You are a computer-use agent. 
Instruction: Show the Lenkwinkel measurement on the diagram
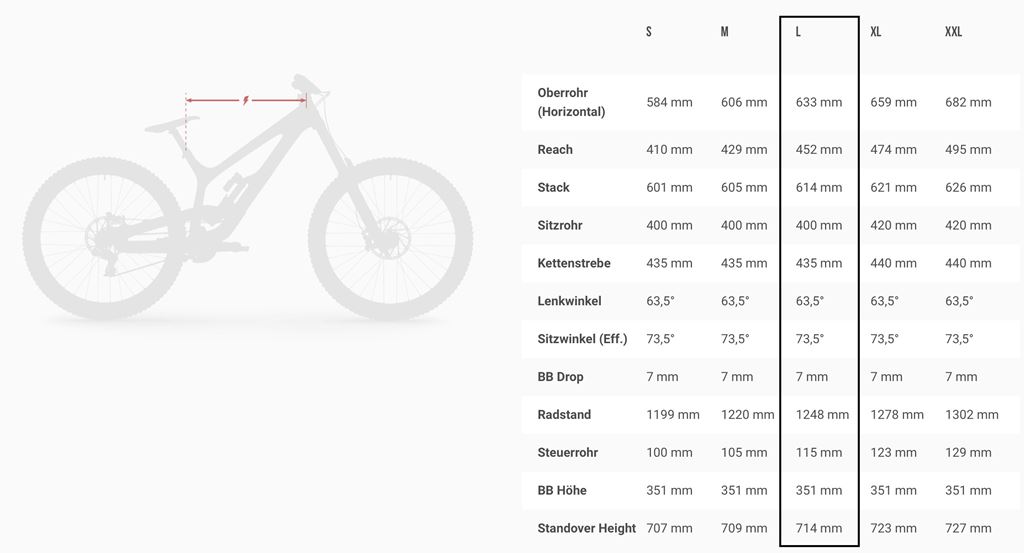coord(569,301)
